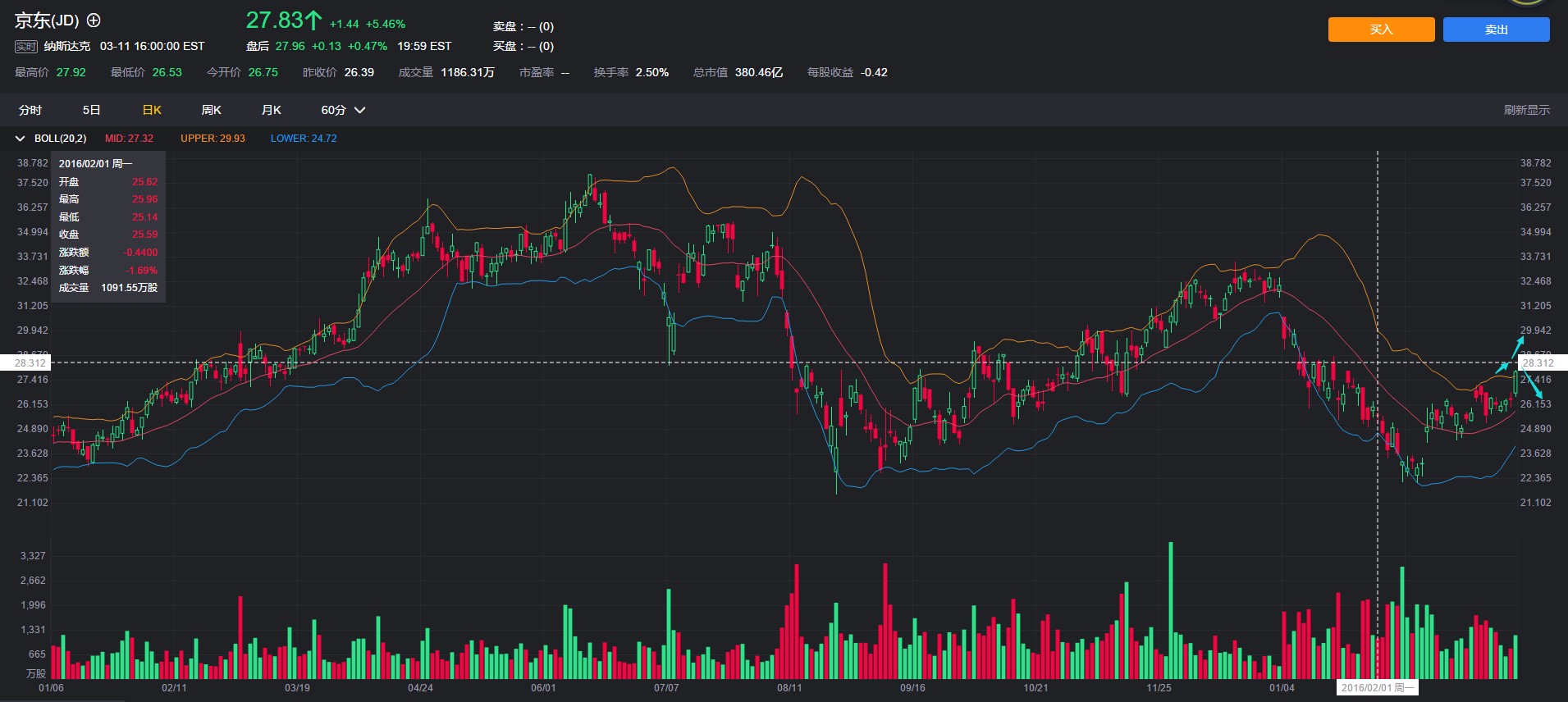Switch to the 分时 chart tab
Screen dimensions: 1568x702
[30, 110]
